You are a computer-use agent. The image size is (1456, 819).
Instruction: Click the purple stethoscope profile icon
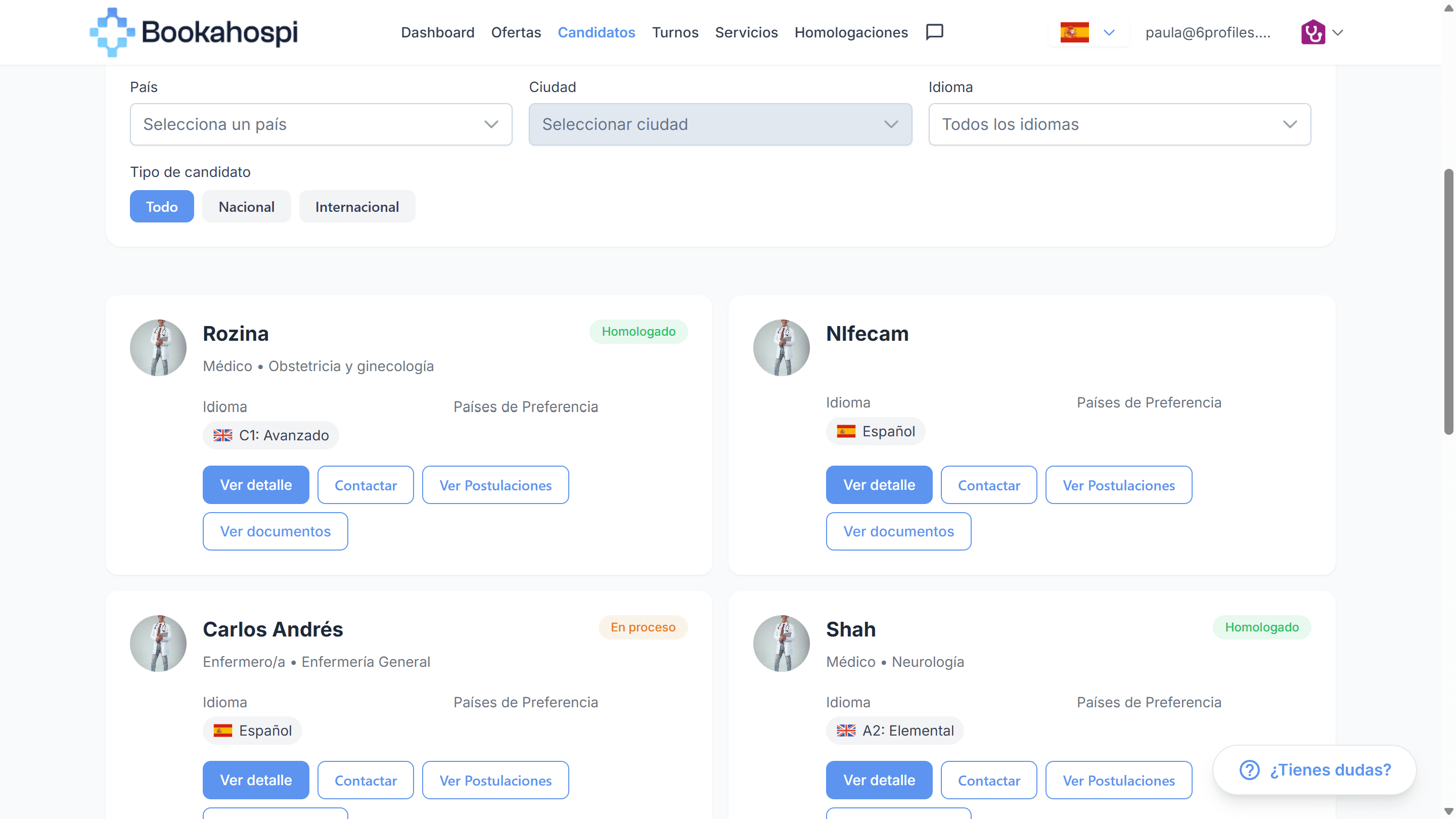[1313, 32]
